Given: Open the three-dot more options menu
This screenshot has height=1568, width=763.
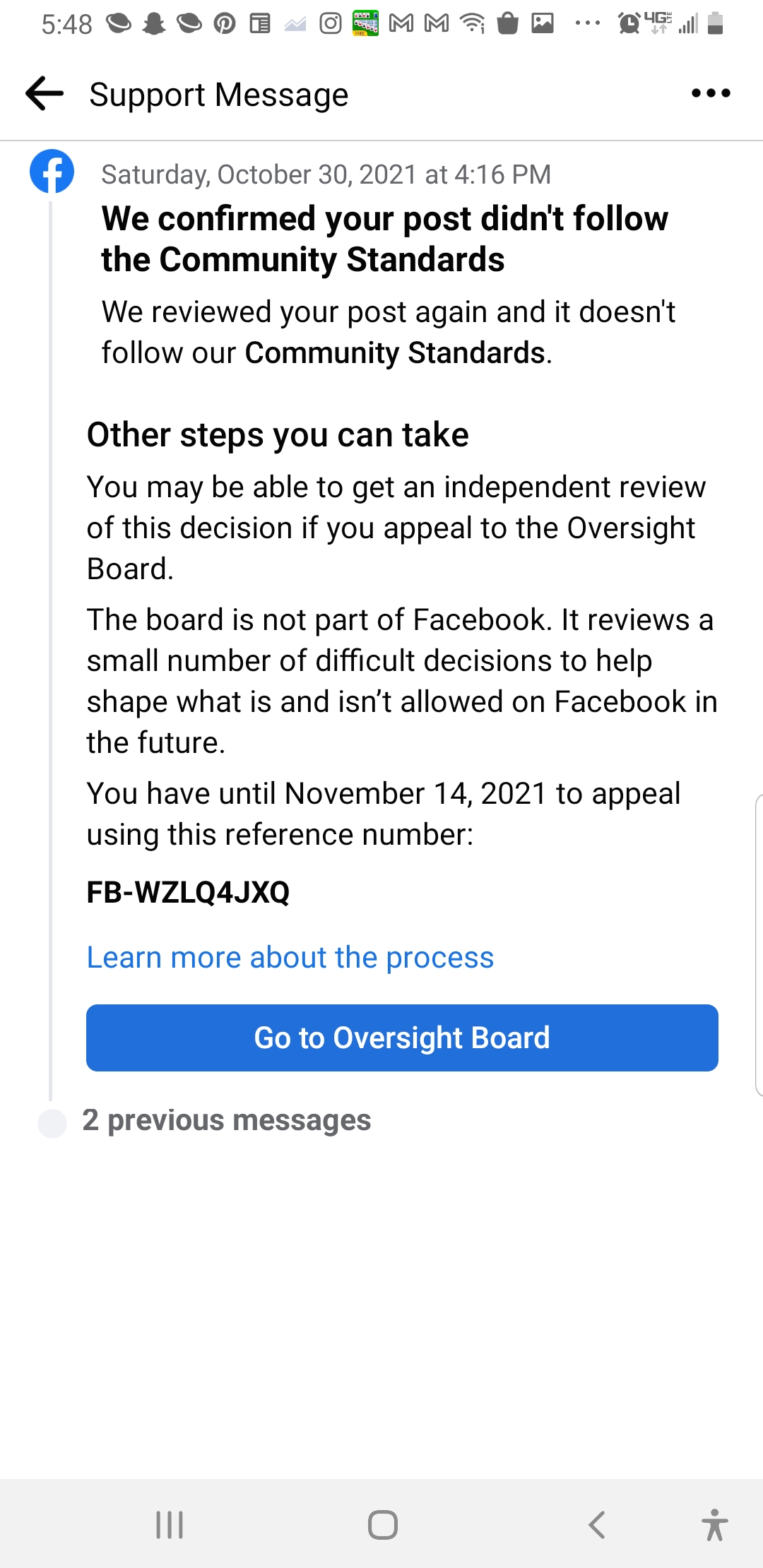Looking at the screenshot, I should tap(711, 93).
